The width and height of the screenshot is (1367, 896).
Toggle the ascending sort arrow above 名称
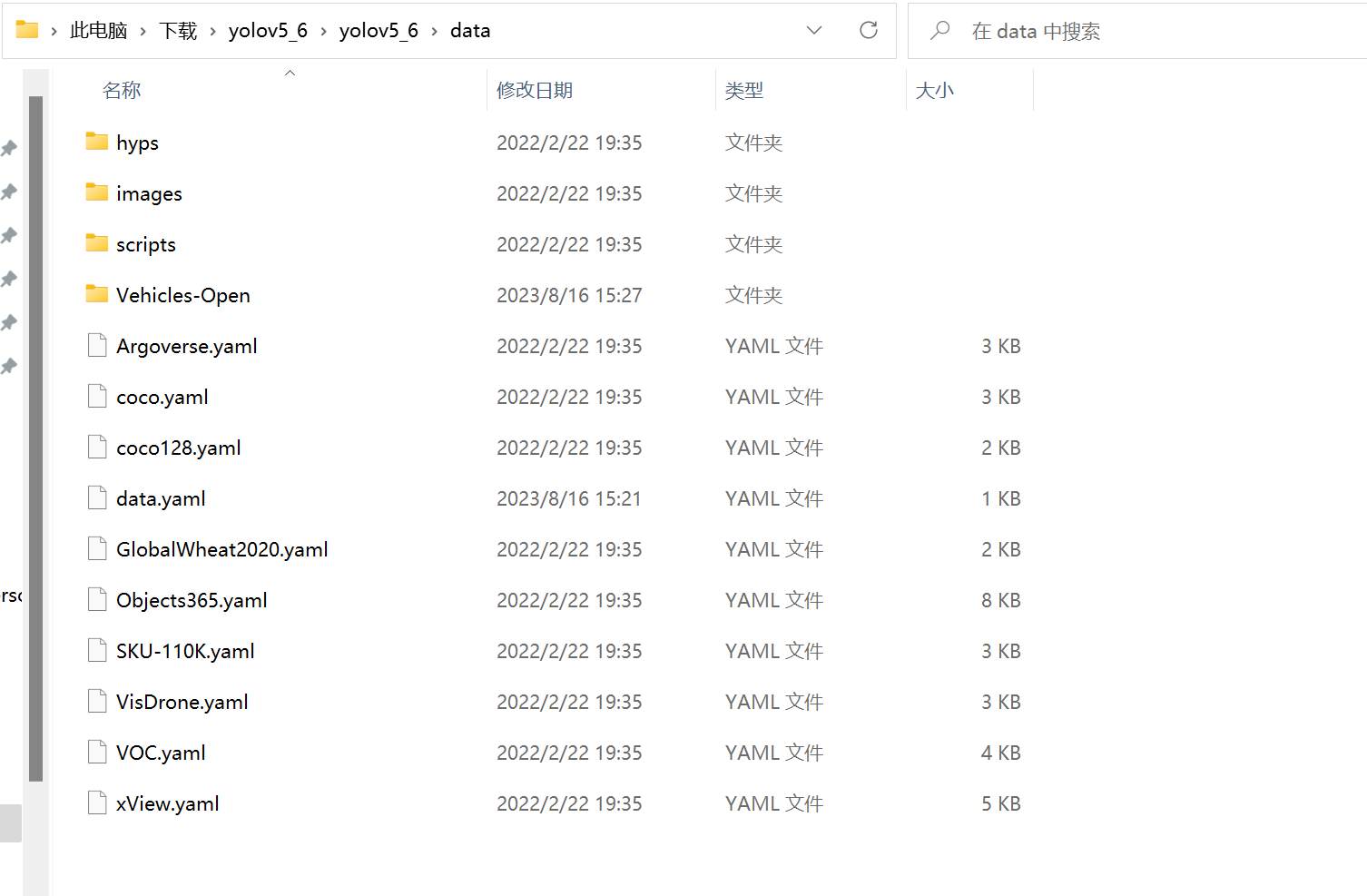(x=290, y=72)
